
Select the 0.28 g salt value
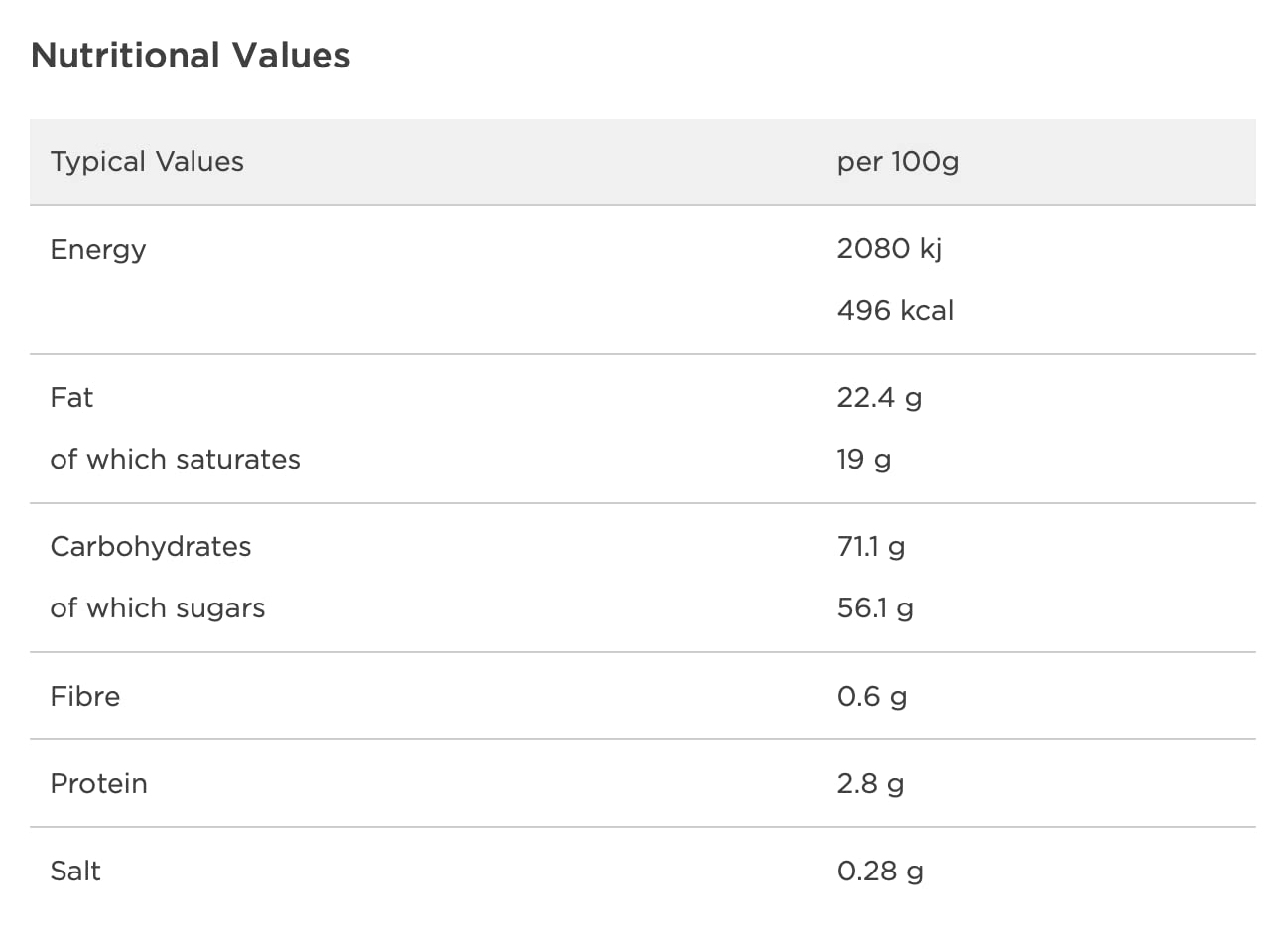879,871
